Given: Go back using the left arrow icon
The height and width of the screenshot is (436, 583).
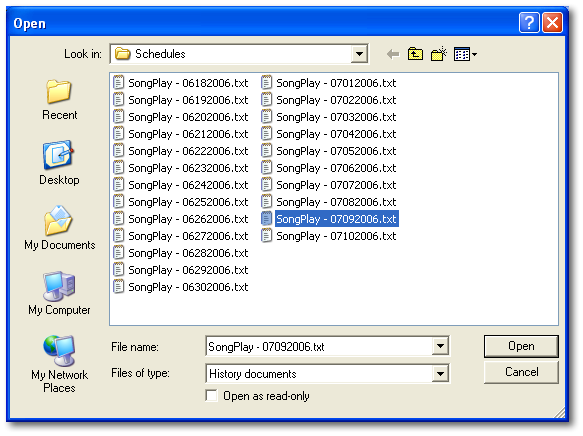Looking at the screenshot, I should [393, 54].
